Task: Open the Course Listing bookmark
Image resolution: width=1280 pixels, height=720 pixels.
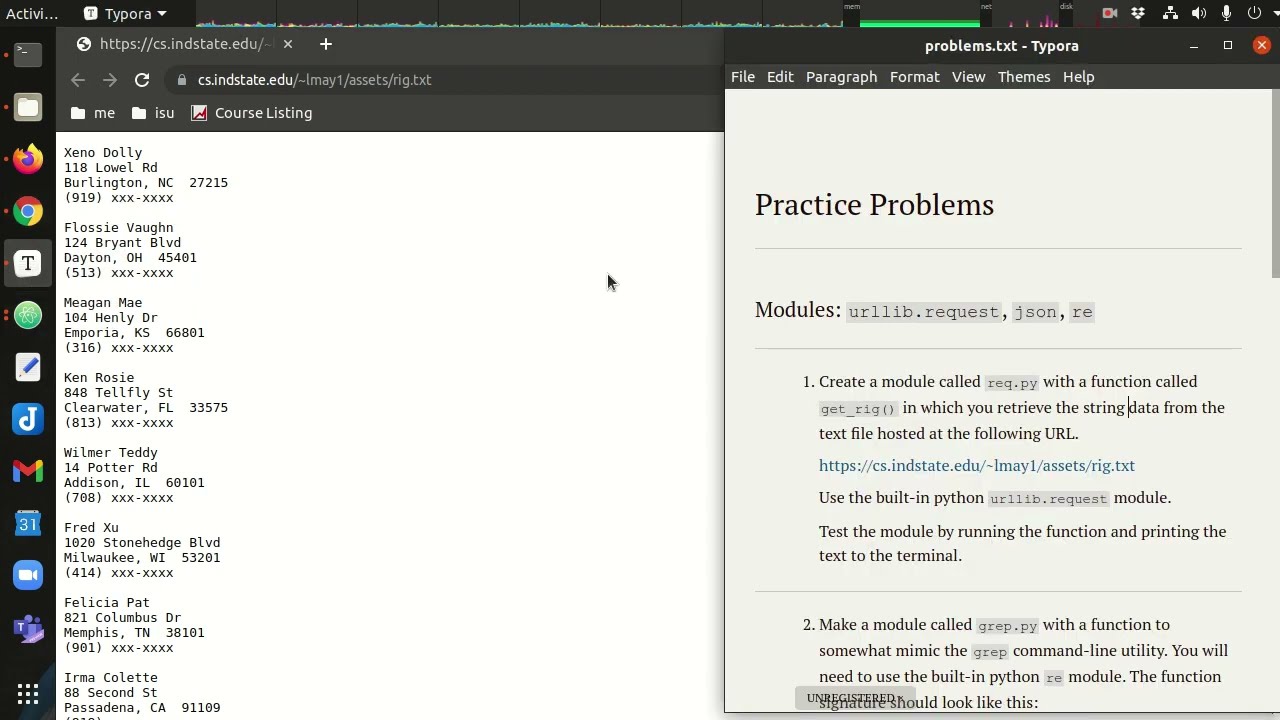Action: (252, 113)
